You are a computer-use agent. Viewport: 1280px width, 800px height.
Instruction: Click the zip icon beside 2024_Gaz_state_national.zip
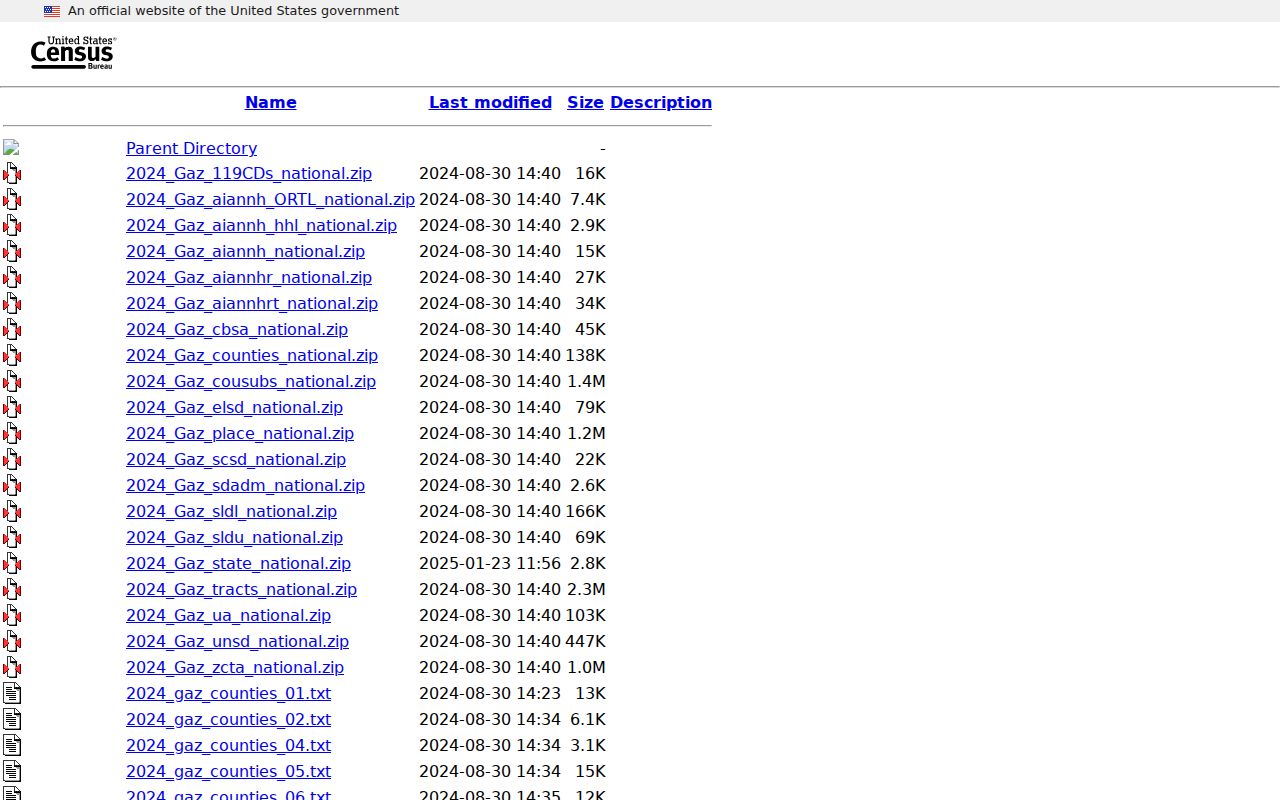pos(12,564)
